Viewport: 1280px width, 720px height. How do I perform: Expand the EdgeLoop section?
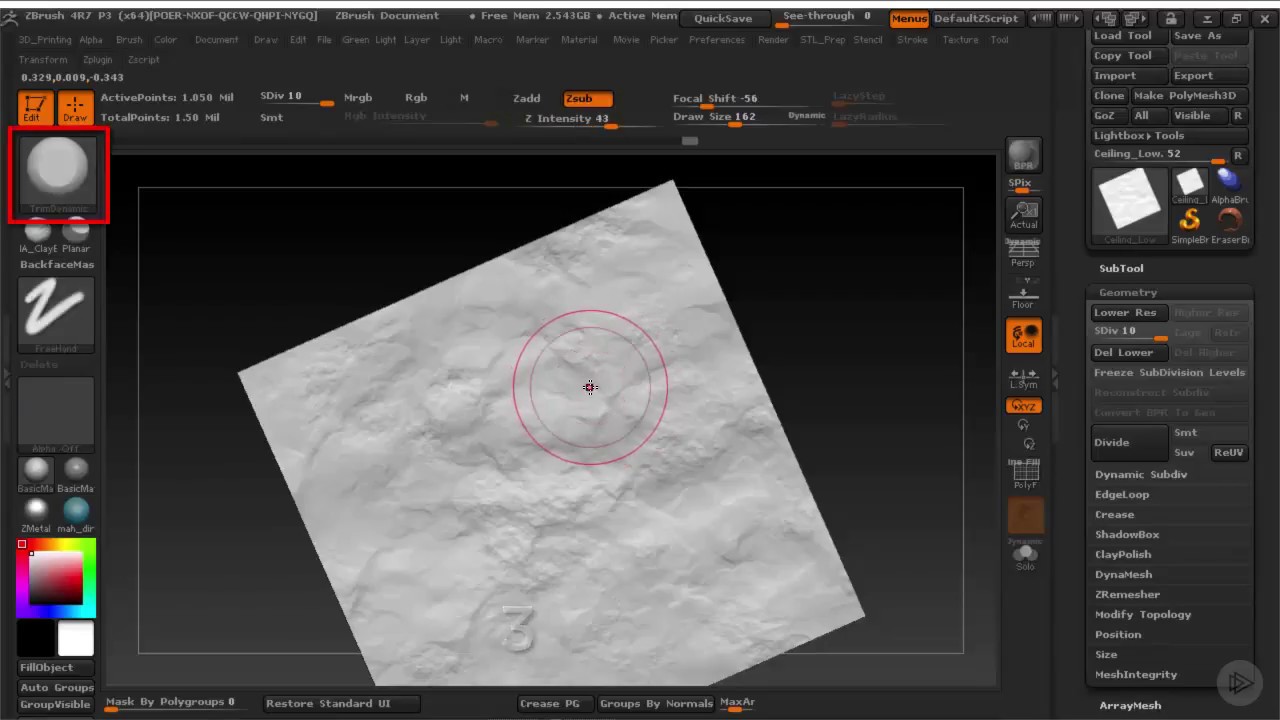[1122, 495]
